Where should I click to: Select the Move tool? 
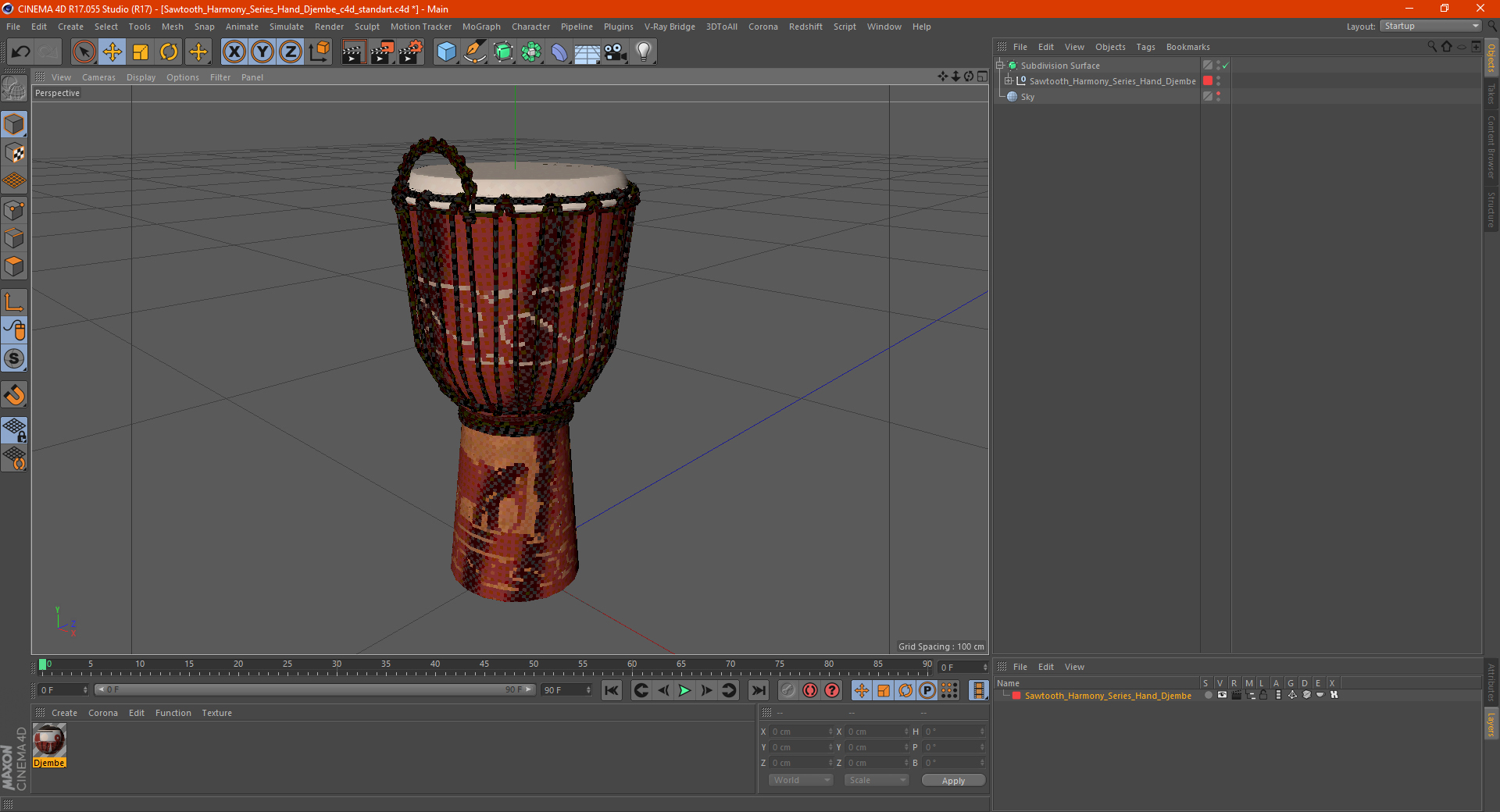(x=112, y=52)
